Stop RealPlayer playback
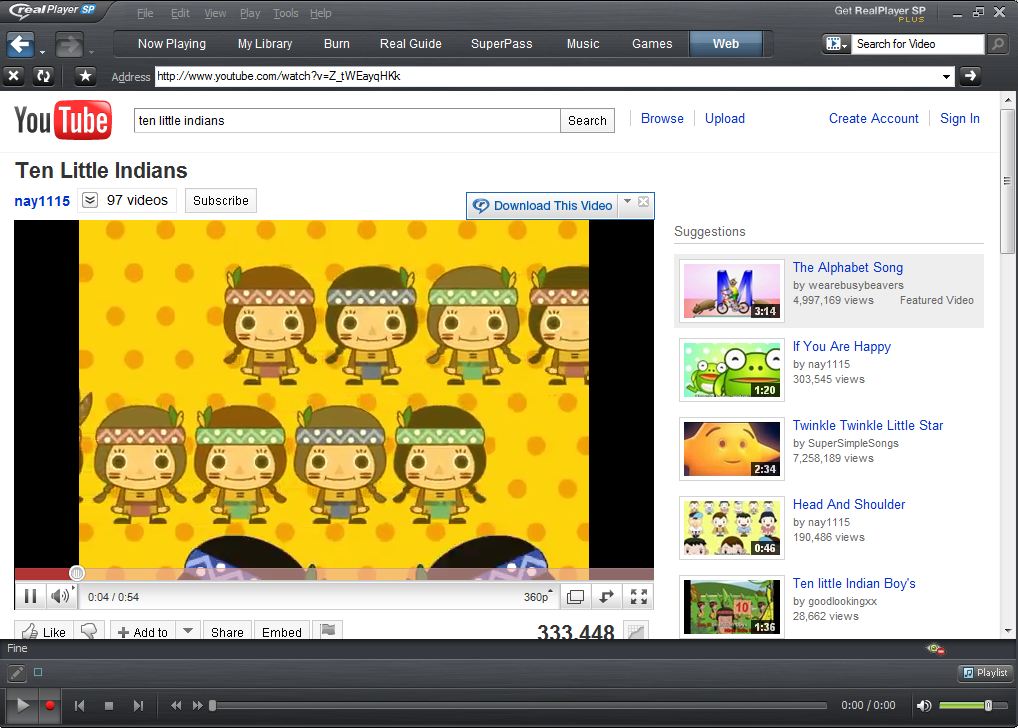This screenshot has height=728, width=1018. [109, 705]
